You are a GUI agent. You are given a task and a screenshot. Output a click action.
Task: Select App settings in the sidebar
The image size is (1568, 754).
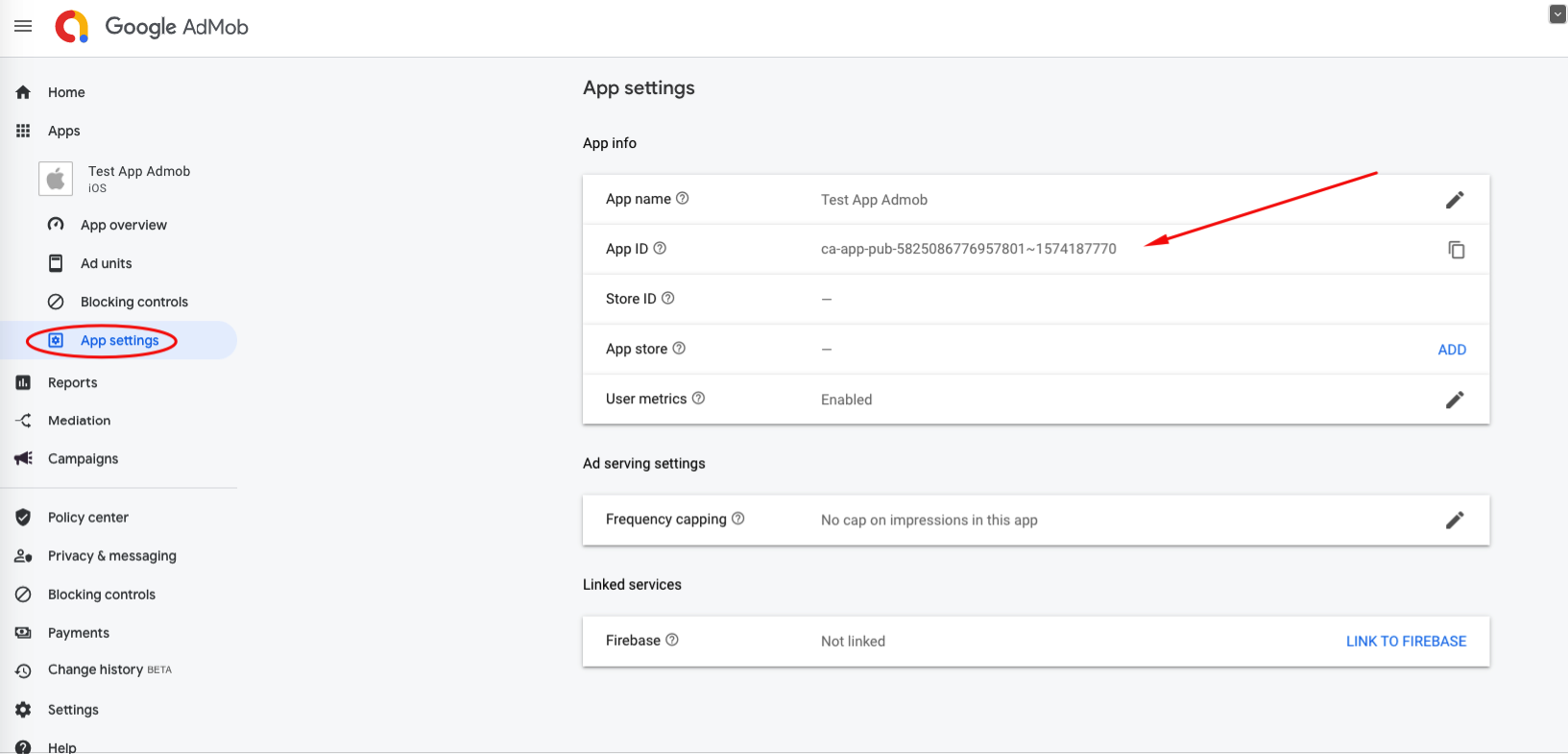coord(120,340)
